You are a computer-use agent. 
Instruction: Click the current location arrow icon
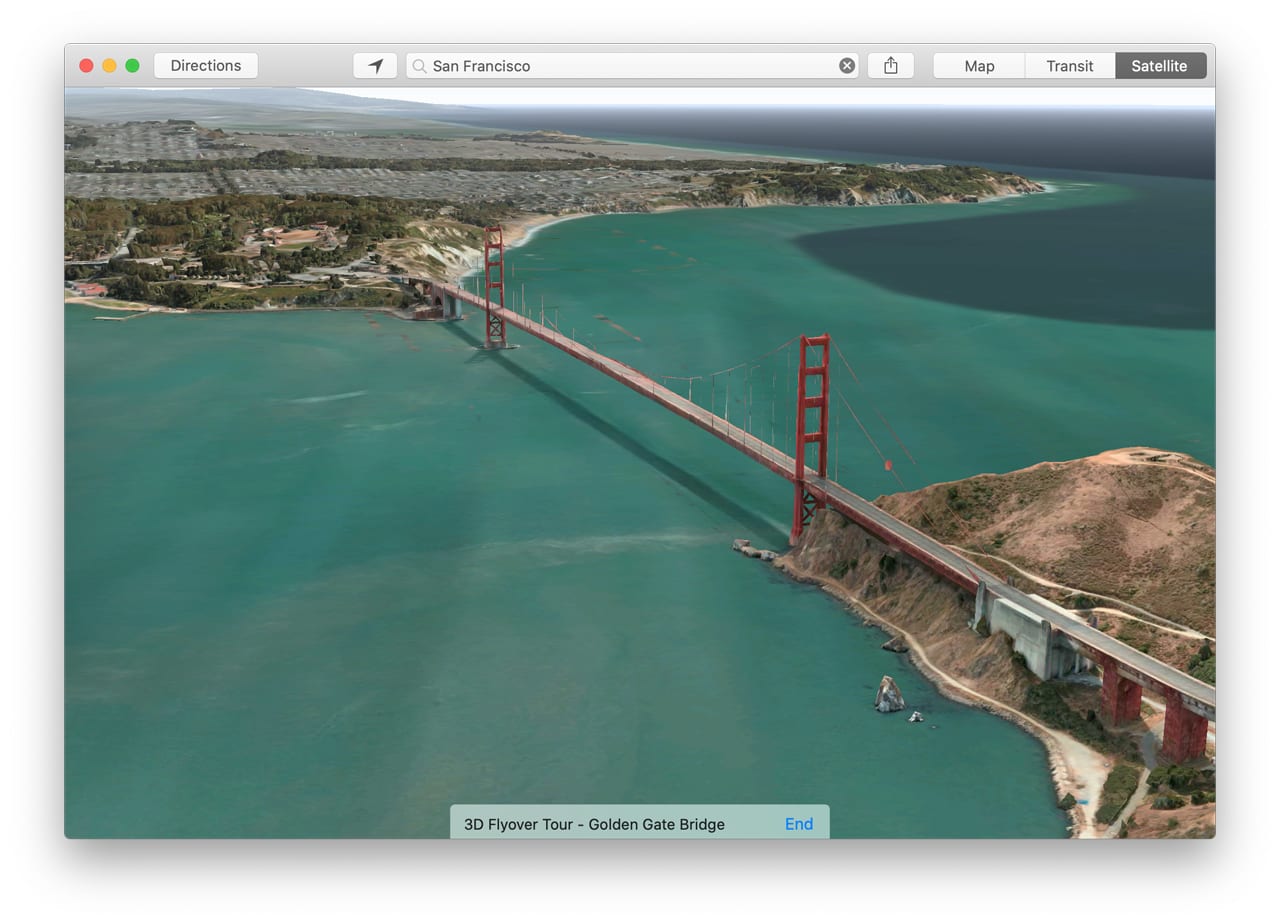375,66
